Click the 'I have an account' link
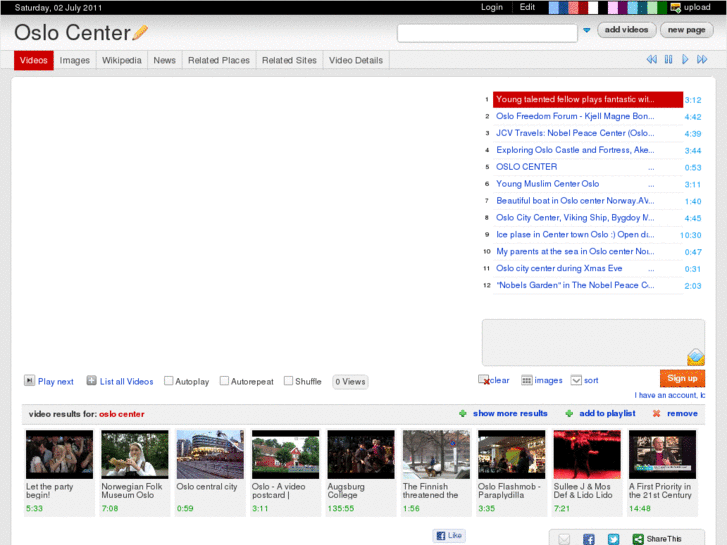Screen dimensions: 727x545 [670, 395]
